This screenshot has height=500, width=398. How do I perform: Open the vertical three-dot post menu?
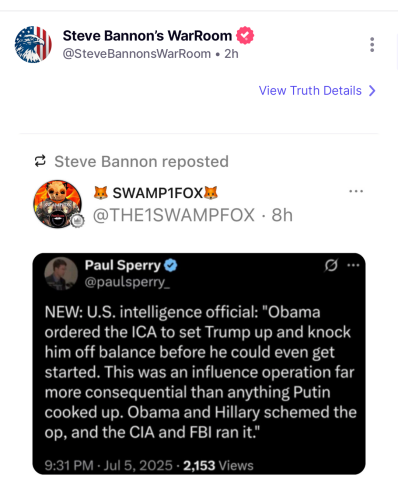[x=372, y=45]
